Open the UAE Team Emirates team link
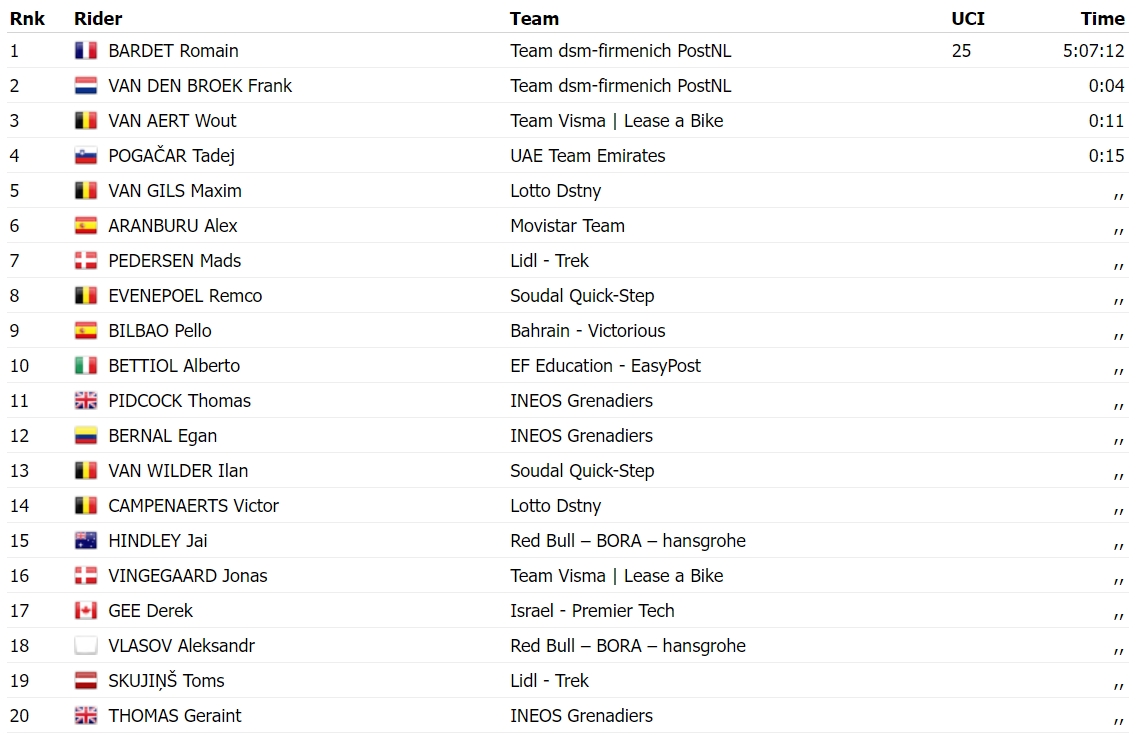The image size is (1145, 735). coord(588,155)
